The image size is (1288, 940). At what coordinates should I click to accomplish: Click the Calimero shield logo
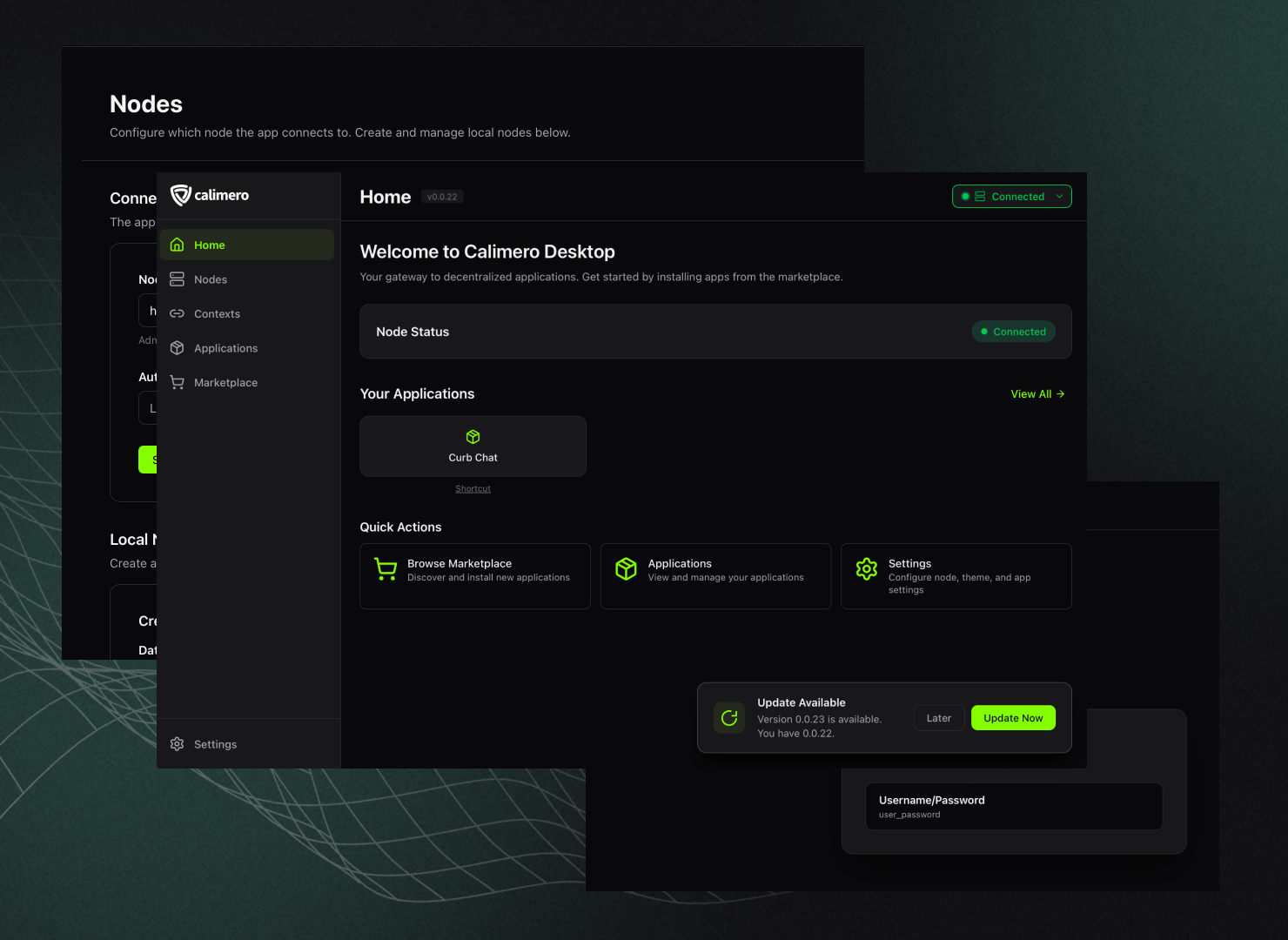[x=179, y=194]
